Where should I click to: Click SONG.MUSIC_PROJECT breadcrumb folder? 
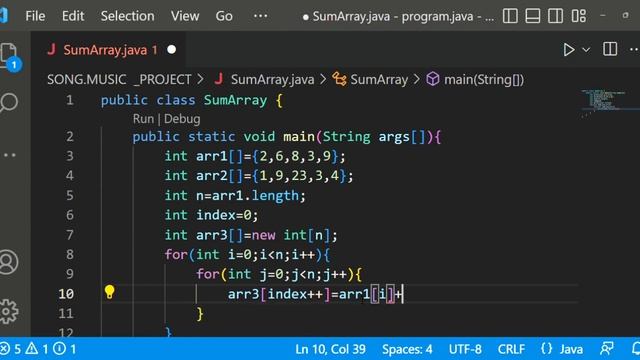[x=119, y=79]
